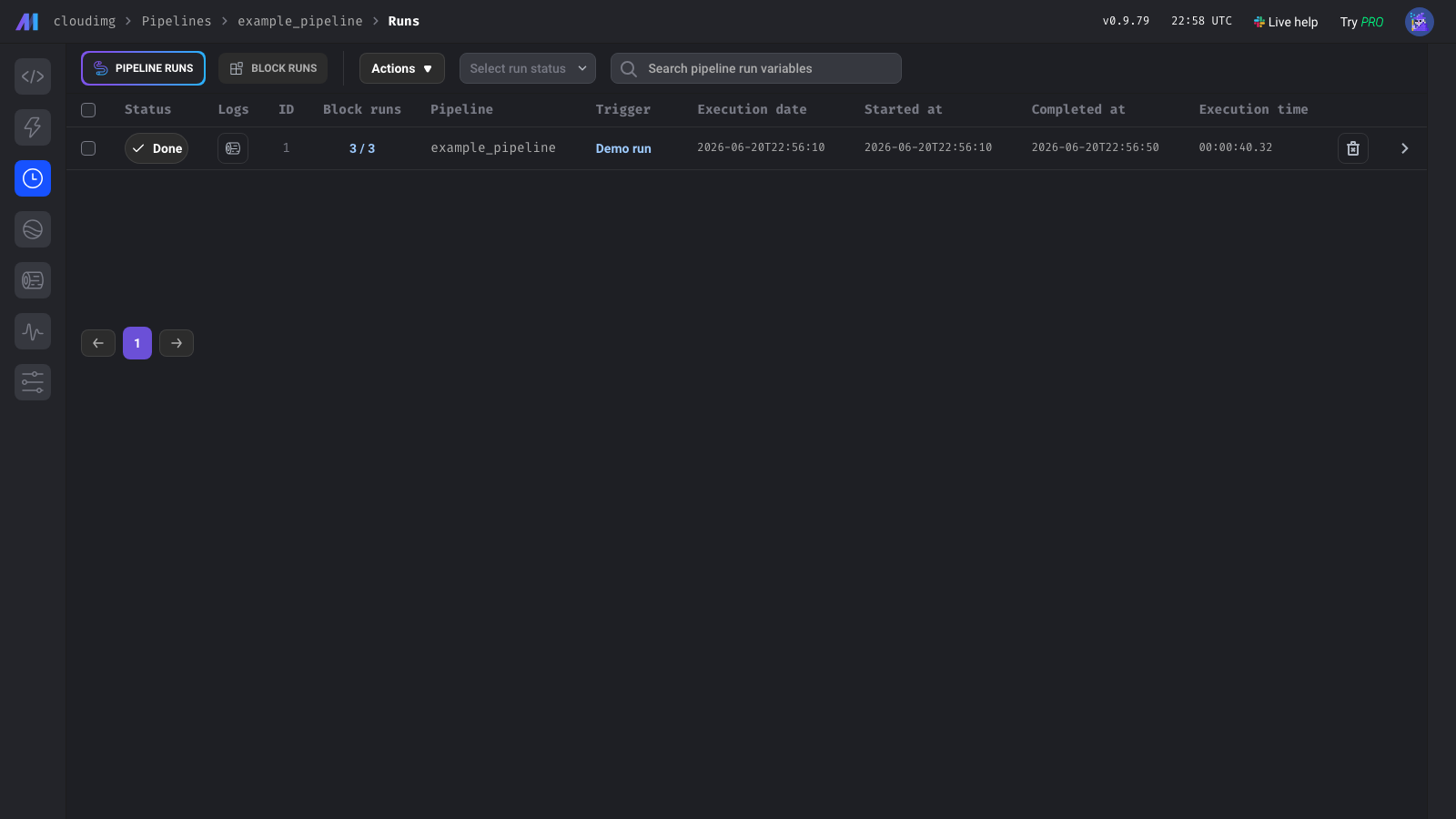Click completed at 2026-06-20T22:56:50
The height and width of the screenshot is (819, 1456).
1095,147
